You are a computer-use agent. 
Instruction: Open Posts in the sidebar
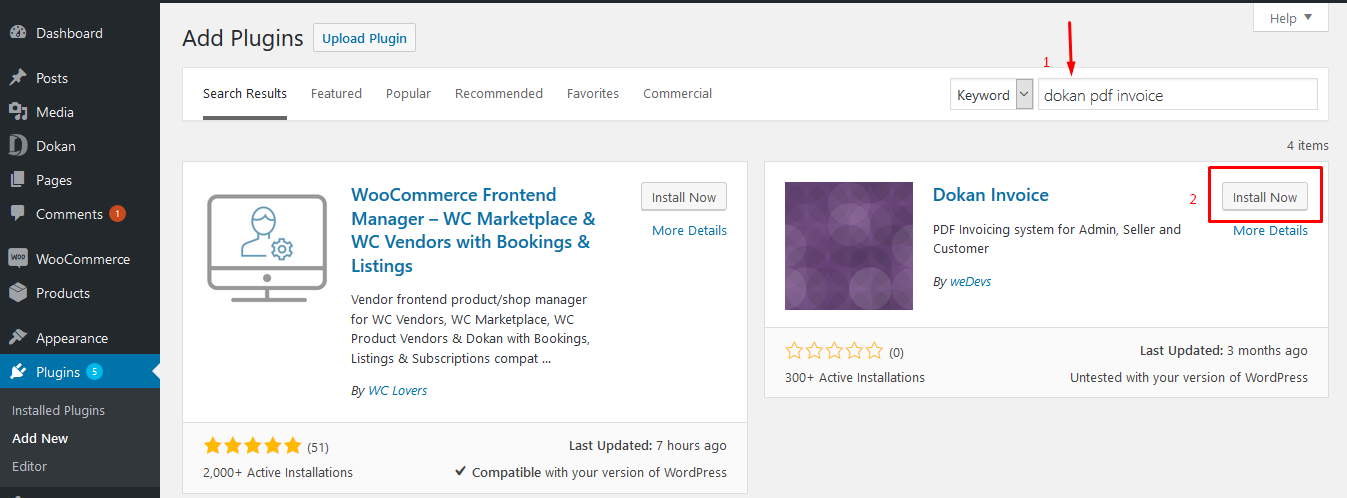52,78
